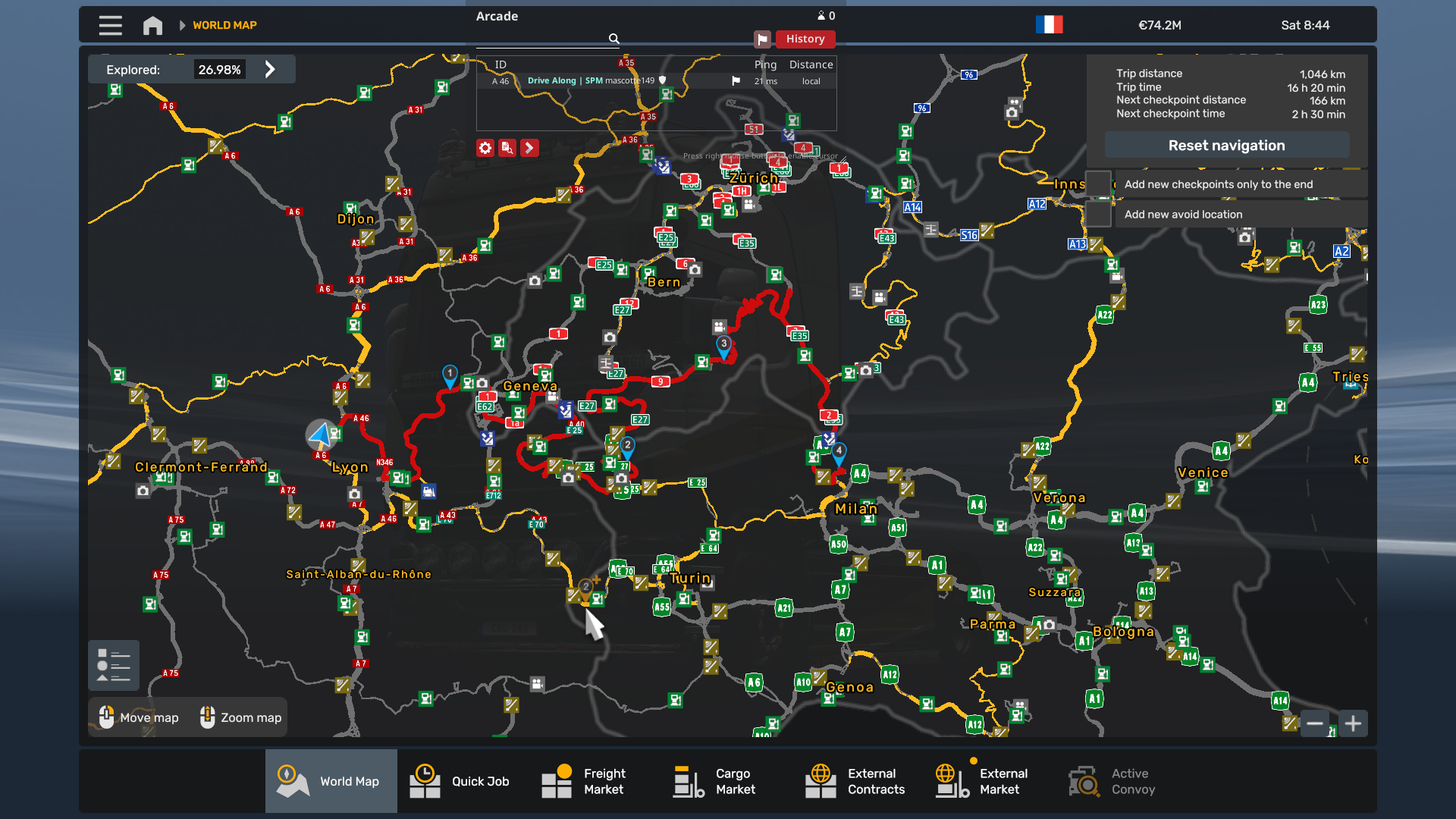Click the Milan city label
The image size is (1456, 819).
tap(856, 509)
